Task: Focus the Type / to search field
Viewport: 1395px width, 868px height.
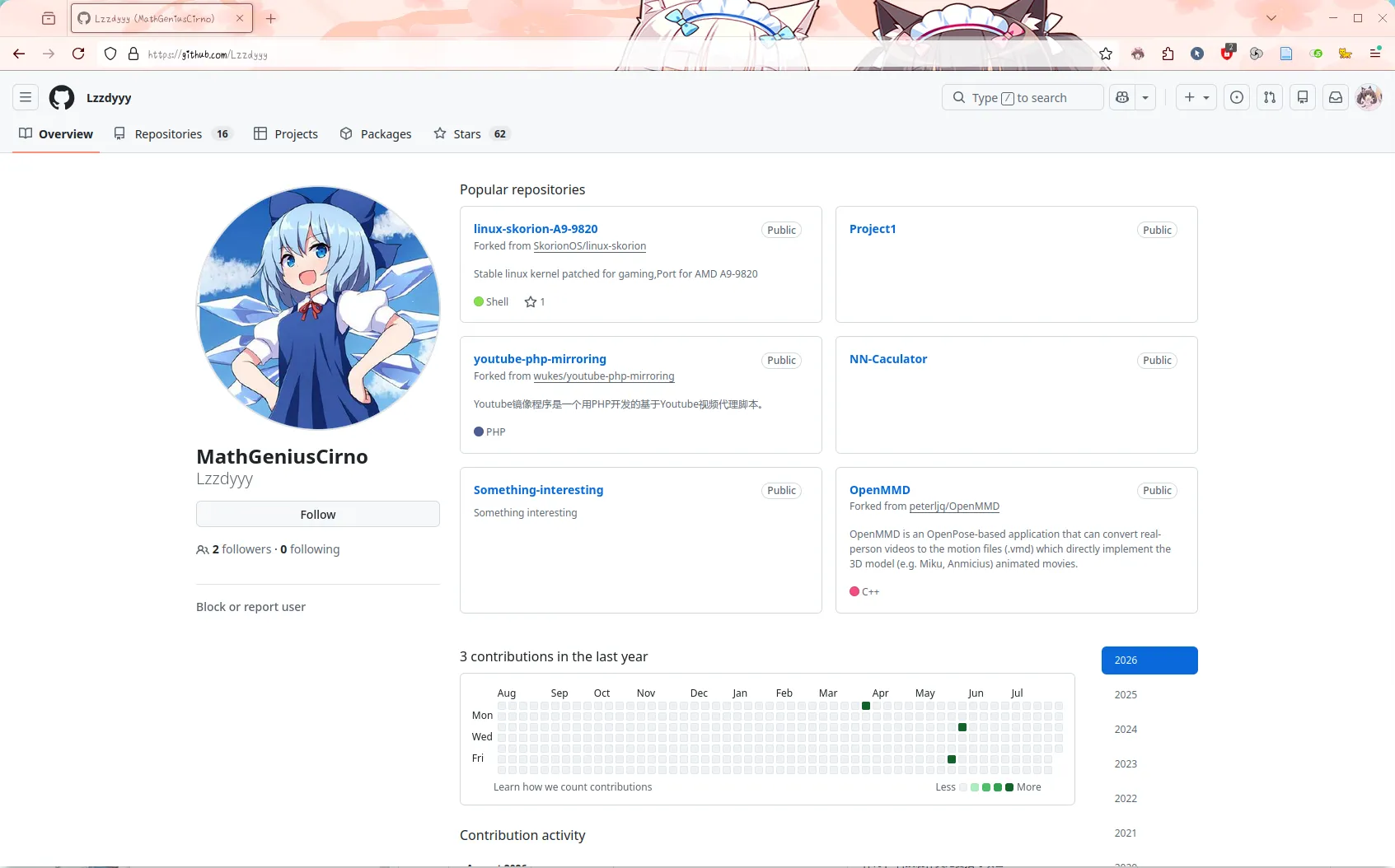Action: (x=1023, y=97)
